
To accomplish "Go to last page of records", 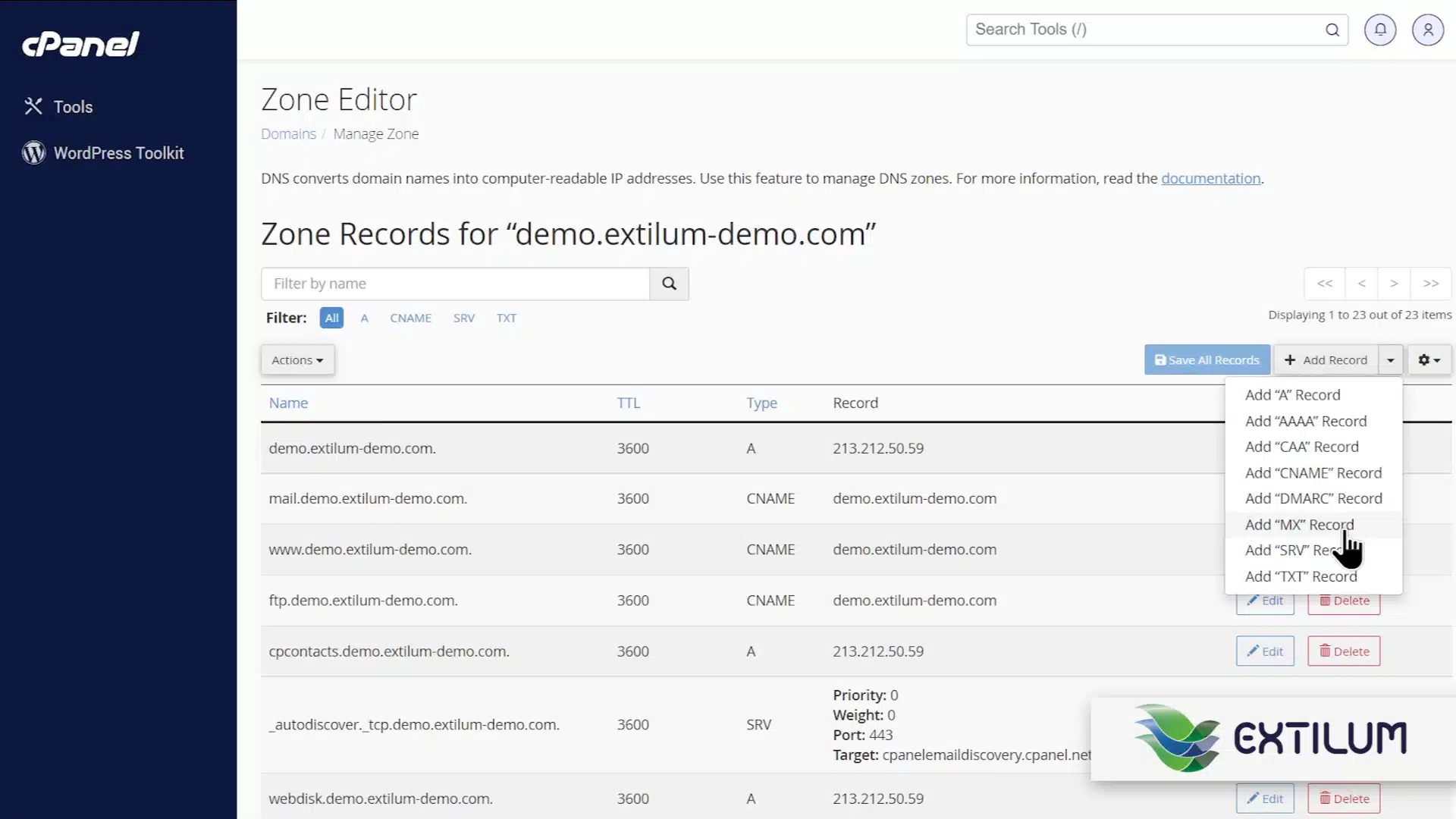I will pyautogui.click(x=1431, y=284).
